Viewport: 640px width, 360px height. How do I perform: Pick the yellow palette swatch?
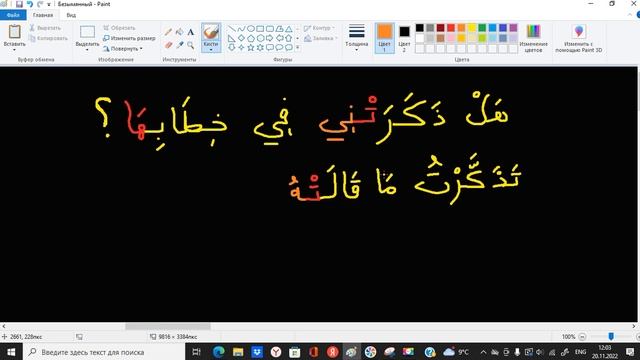click(x=471, y=28)
